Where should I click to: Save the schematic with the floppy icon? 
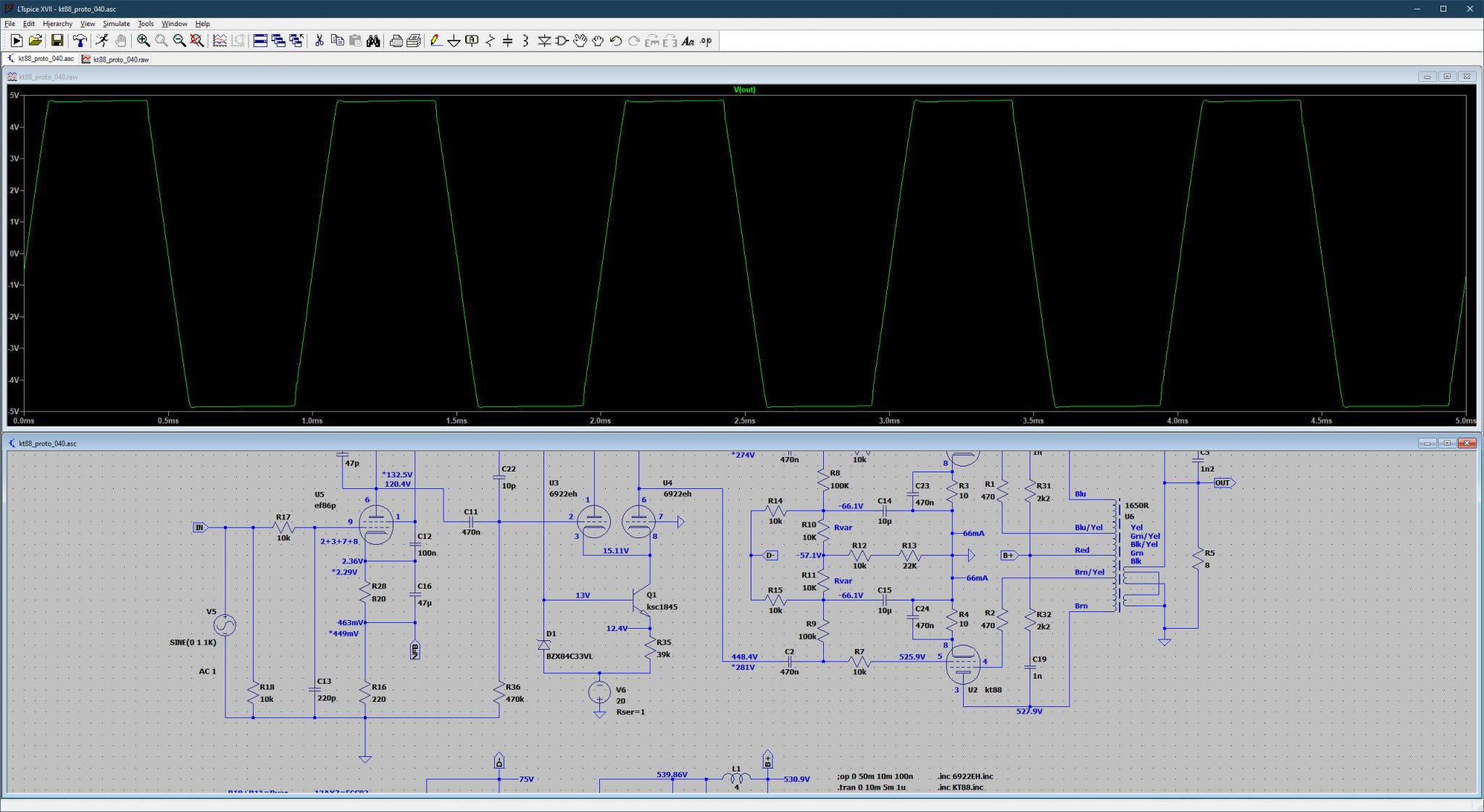(57, 41)
